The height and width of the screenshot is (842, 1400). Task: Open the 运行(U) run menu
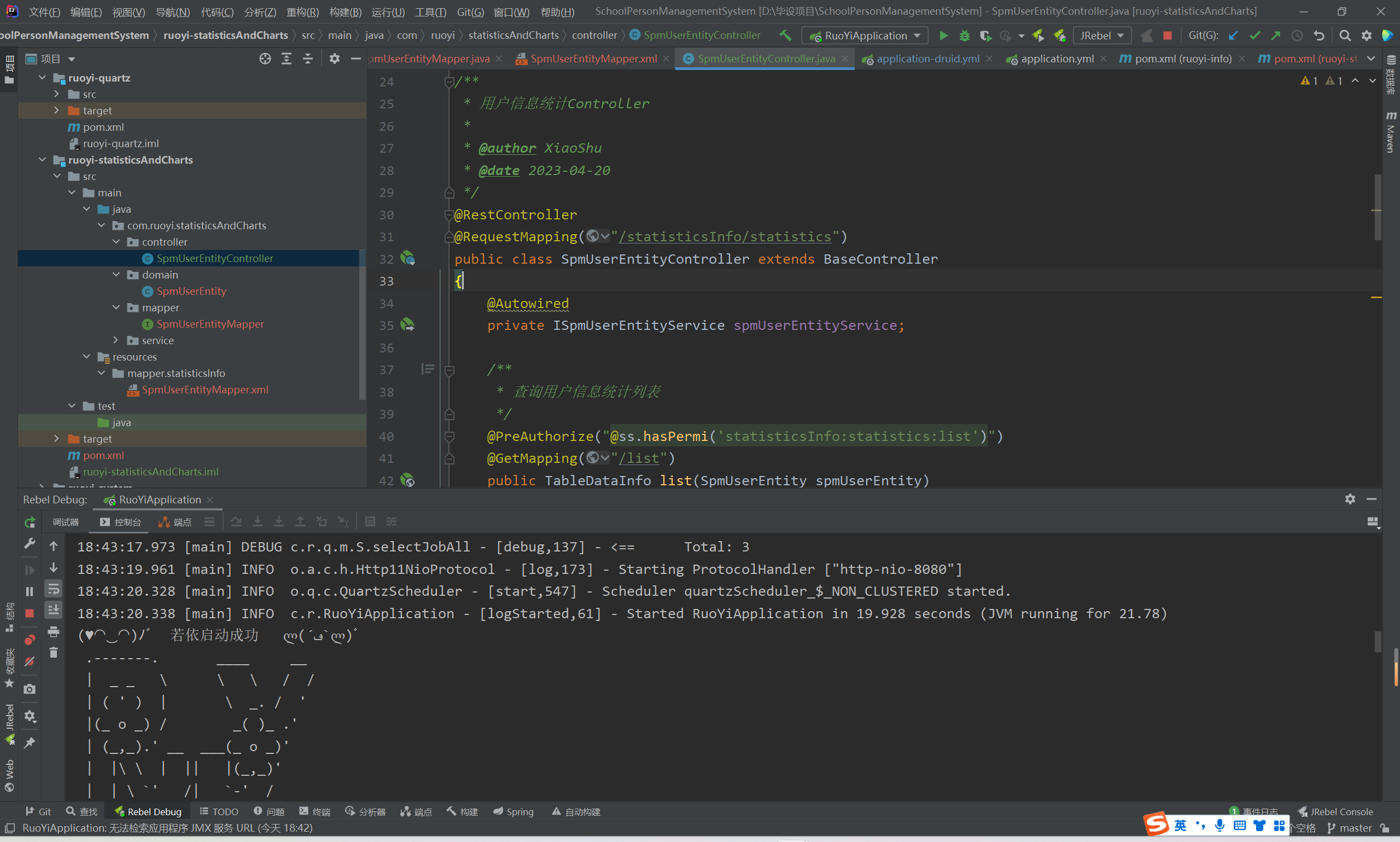pos(388,12)
